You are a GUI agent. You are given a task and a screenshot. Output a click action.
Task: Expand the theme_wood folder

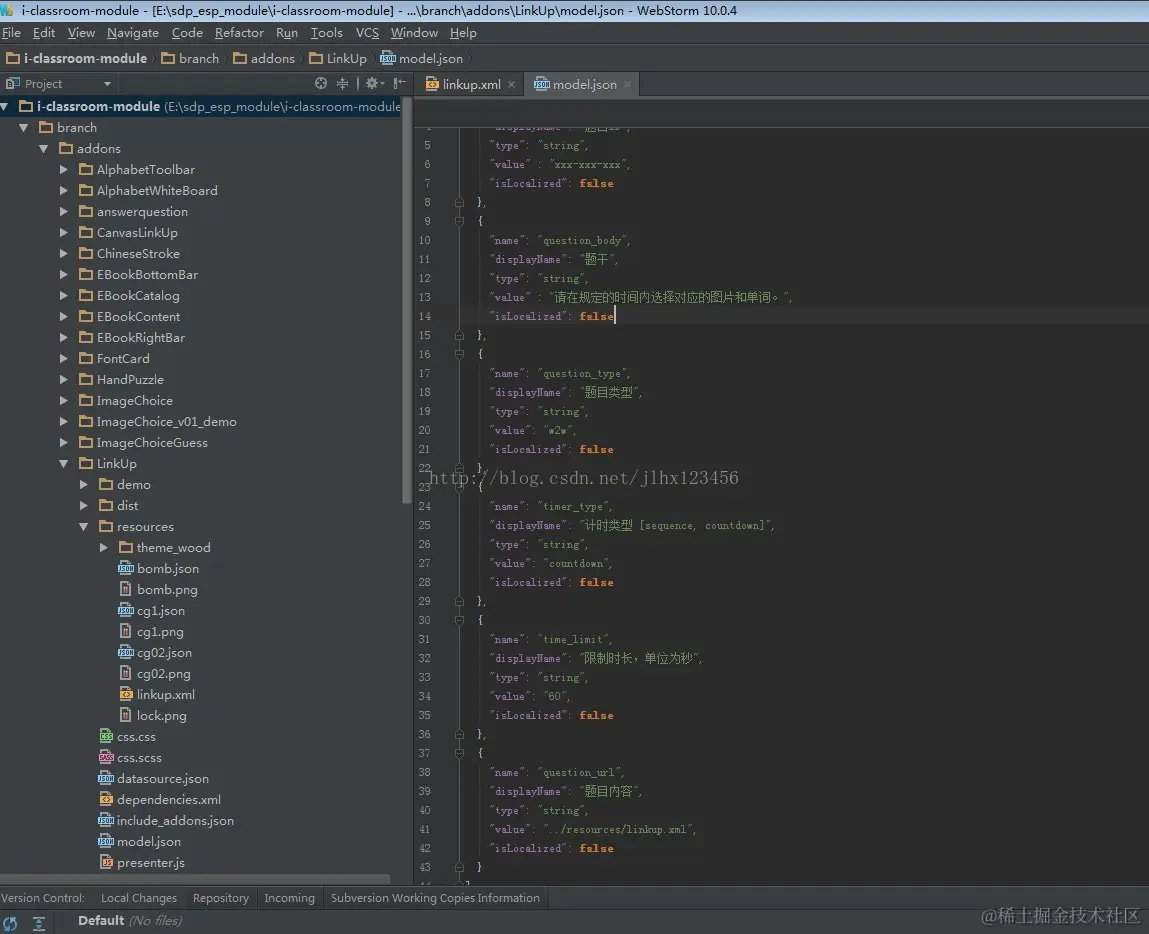pos(103,547)
